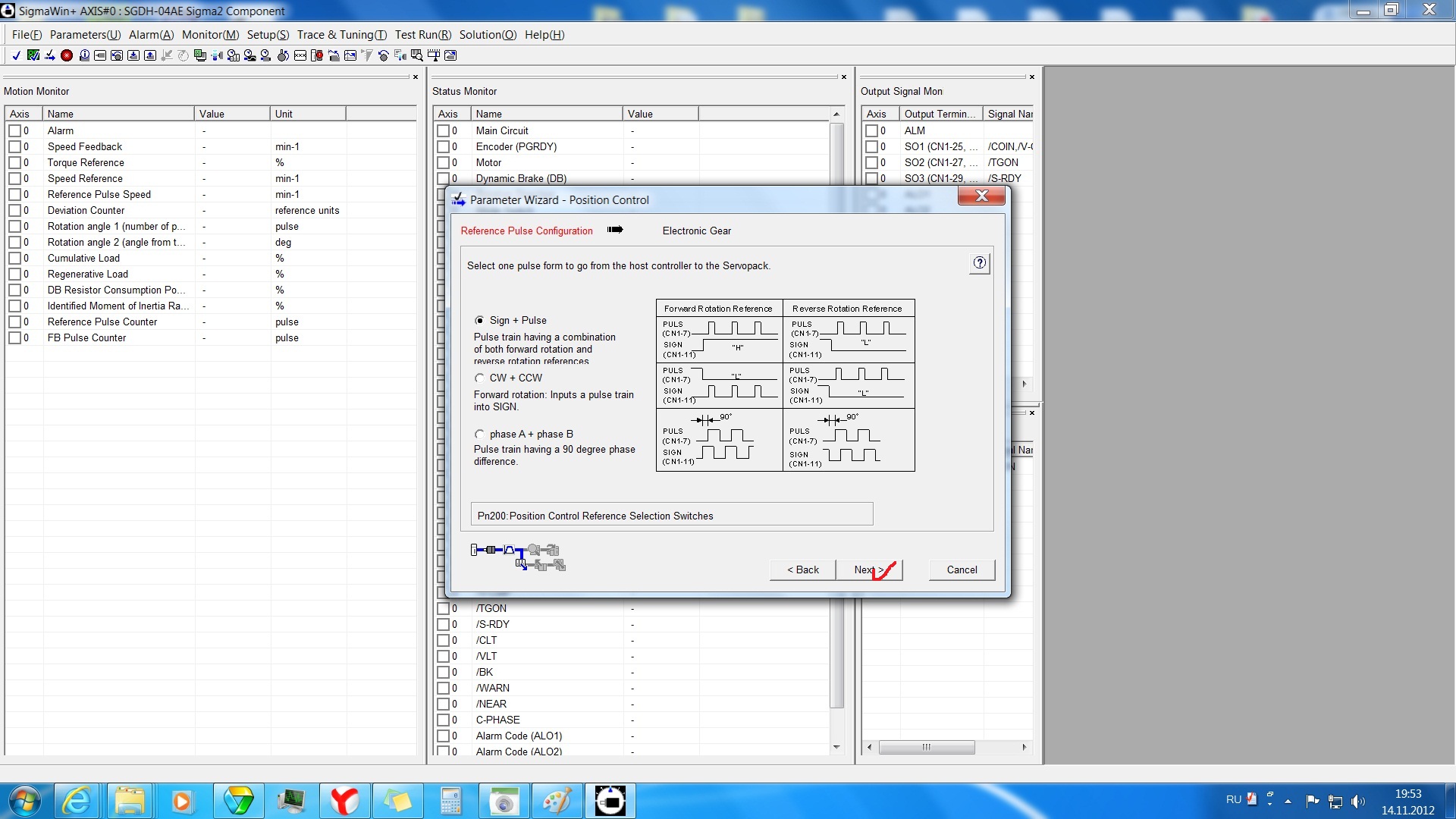The image size is (1456, 819).
Task: Open the Trace & Tuning menu
Action: [x=341, y=35]
